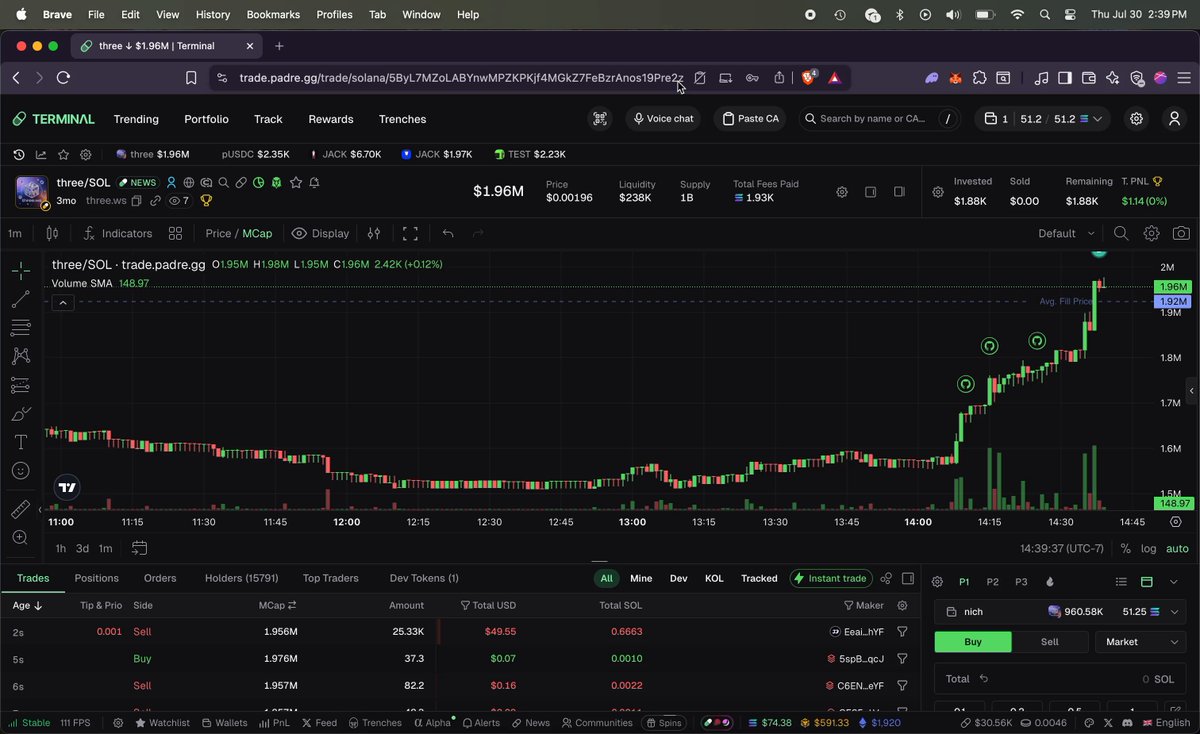This screenshot has height=734, width=1200.
Task: Select the Sell side toggle
Action: pos(1050,642)
